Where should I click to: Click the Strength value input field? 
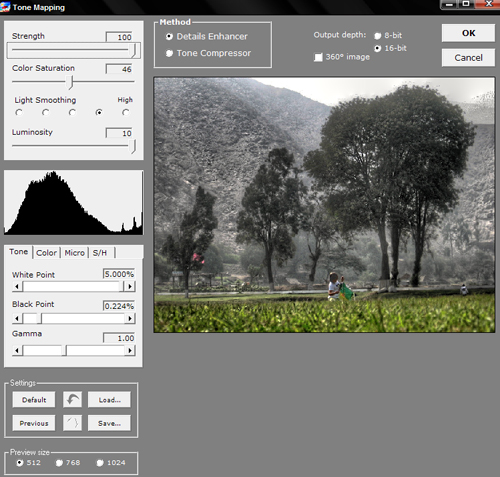click(119, 37)
